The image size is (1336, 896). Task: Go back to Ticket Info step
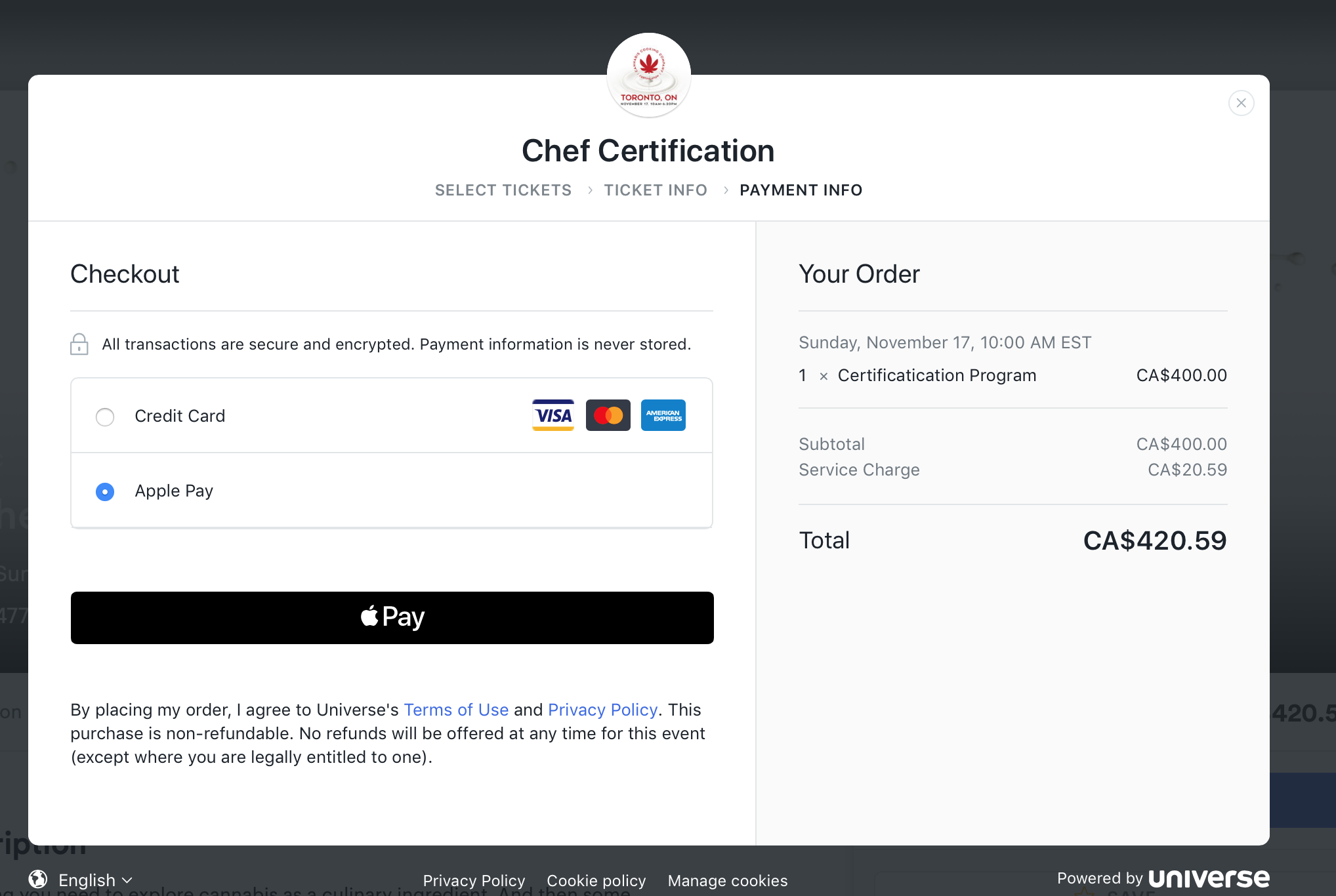point(656,190)
